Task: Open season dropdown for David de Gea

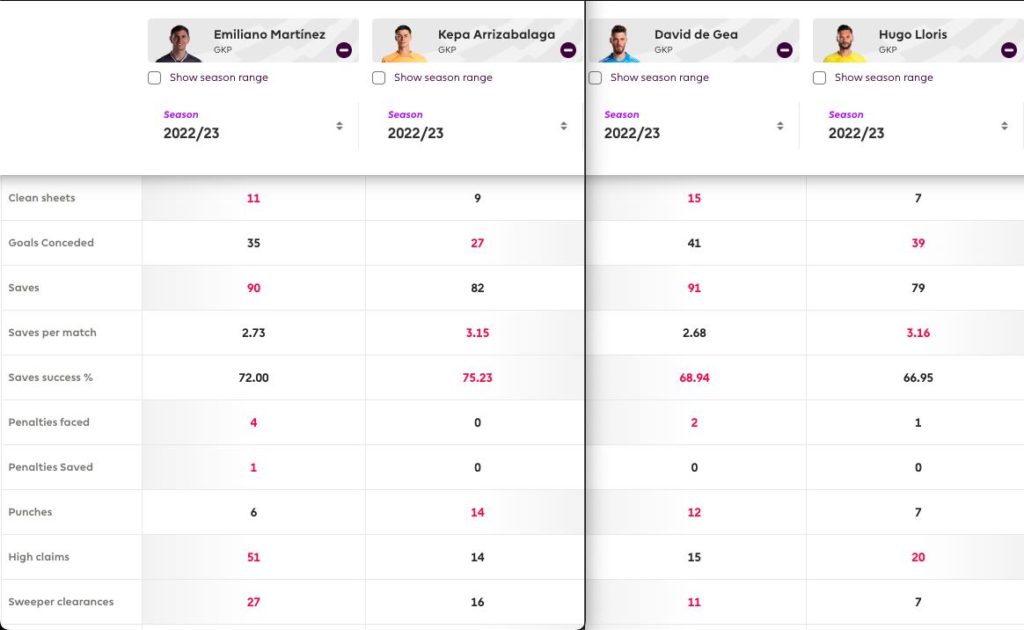Action: coord(694,125)
